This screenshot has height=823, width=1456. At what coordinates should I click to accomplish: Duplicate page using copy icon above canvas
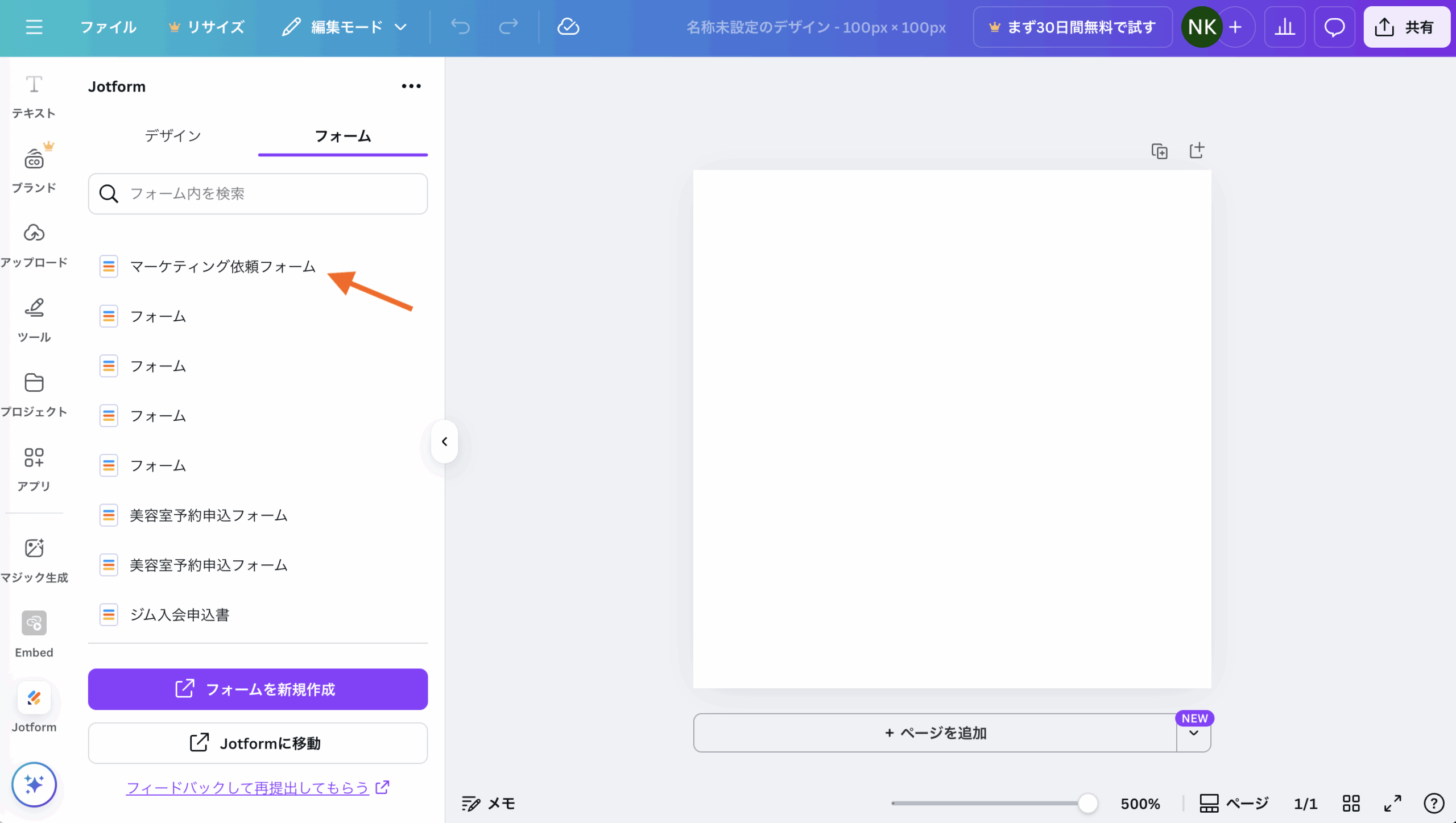pyautogui.click(x=1159, y=151)
